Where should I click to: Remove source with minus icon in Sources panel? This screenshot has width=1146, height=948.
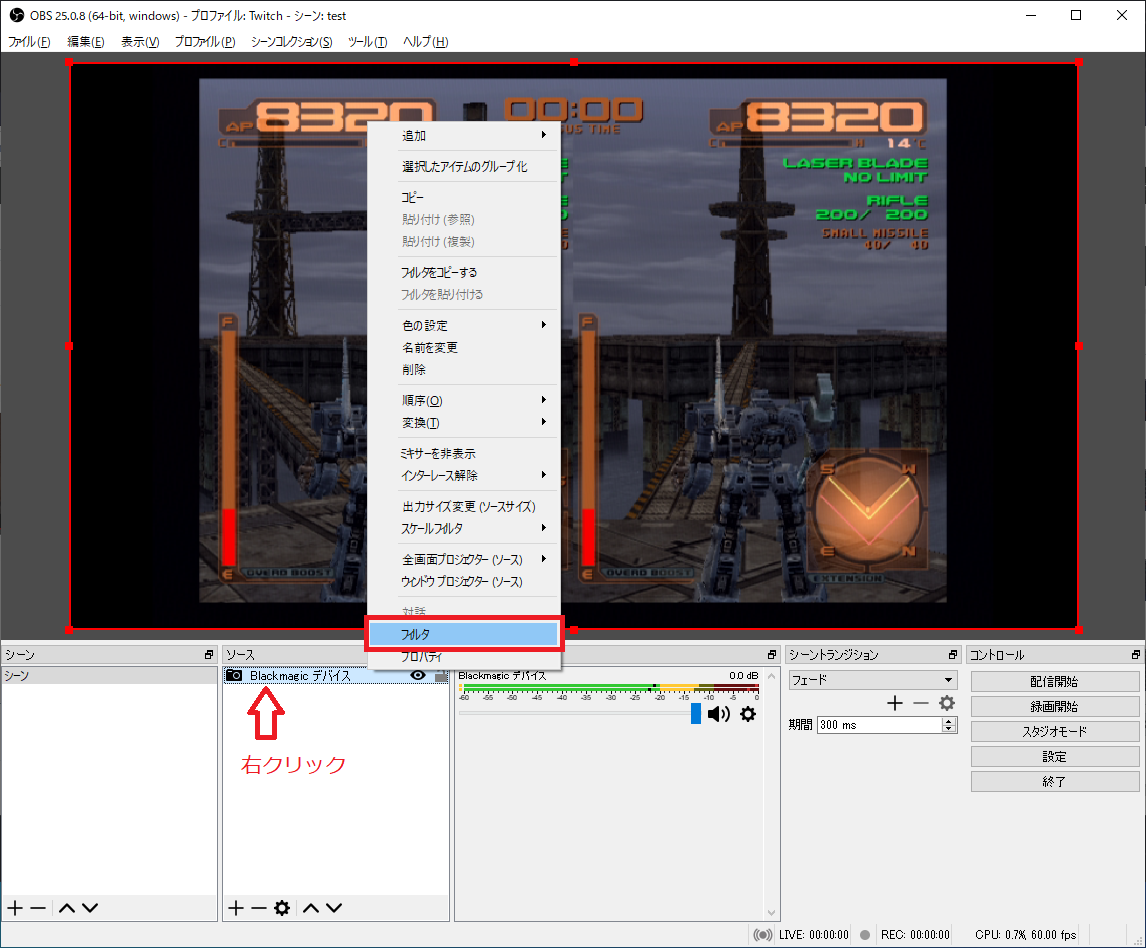(x=259, y=908)
